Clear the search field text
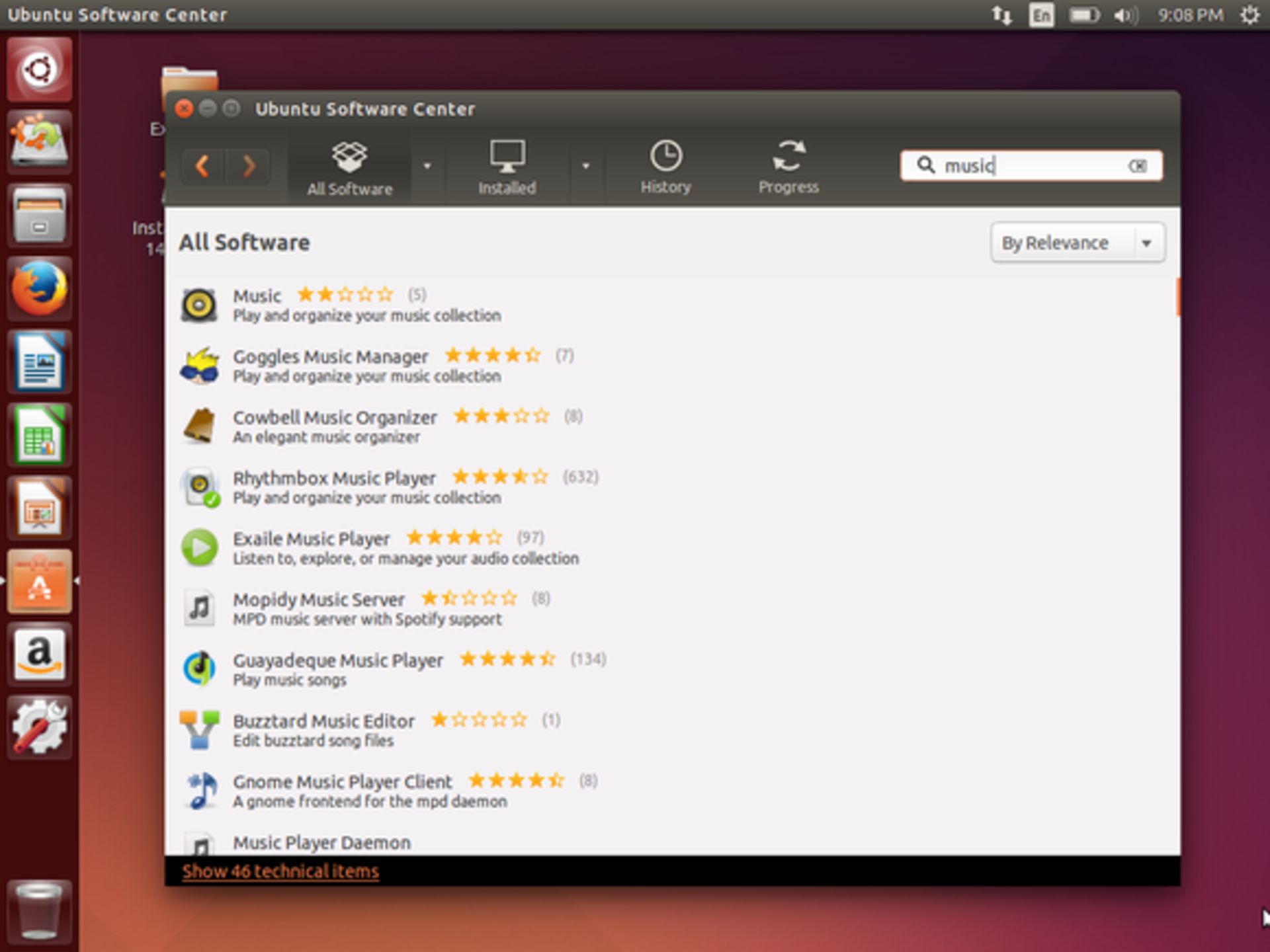 pyautogui.click(x=1137, y=166)
